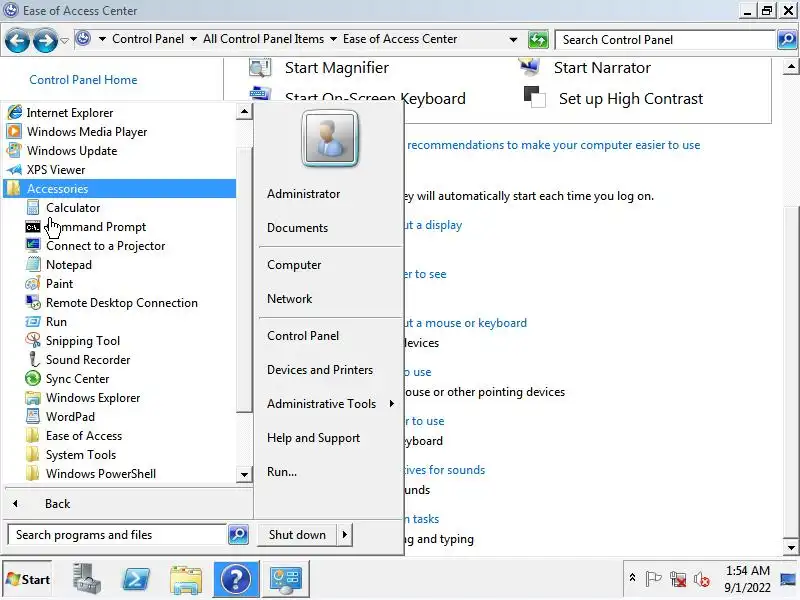800x600 pixels.
Task: Show hidden tray icons arrow
Action: [x=632, y=578]
